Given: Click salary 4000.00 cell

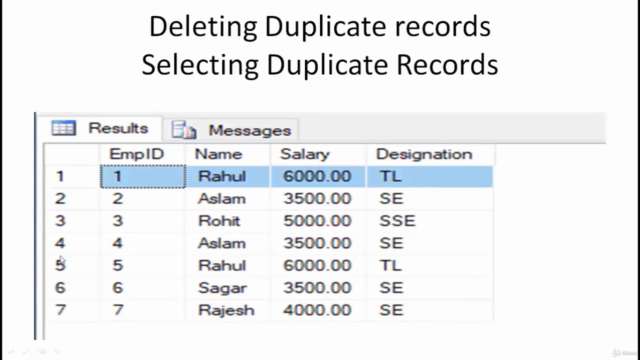Looking at the screenshot, I should click(x=318, y=310).
